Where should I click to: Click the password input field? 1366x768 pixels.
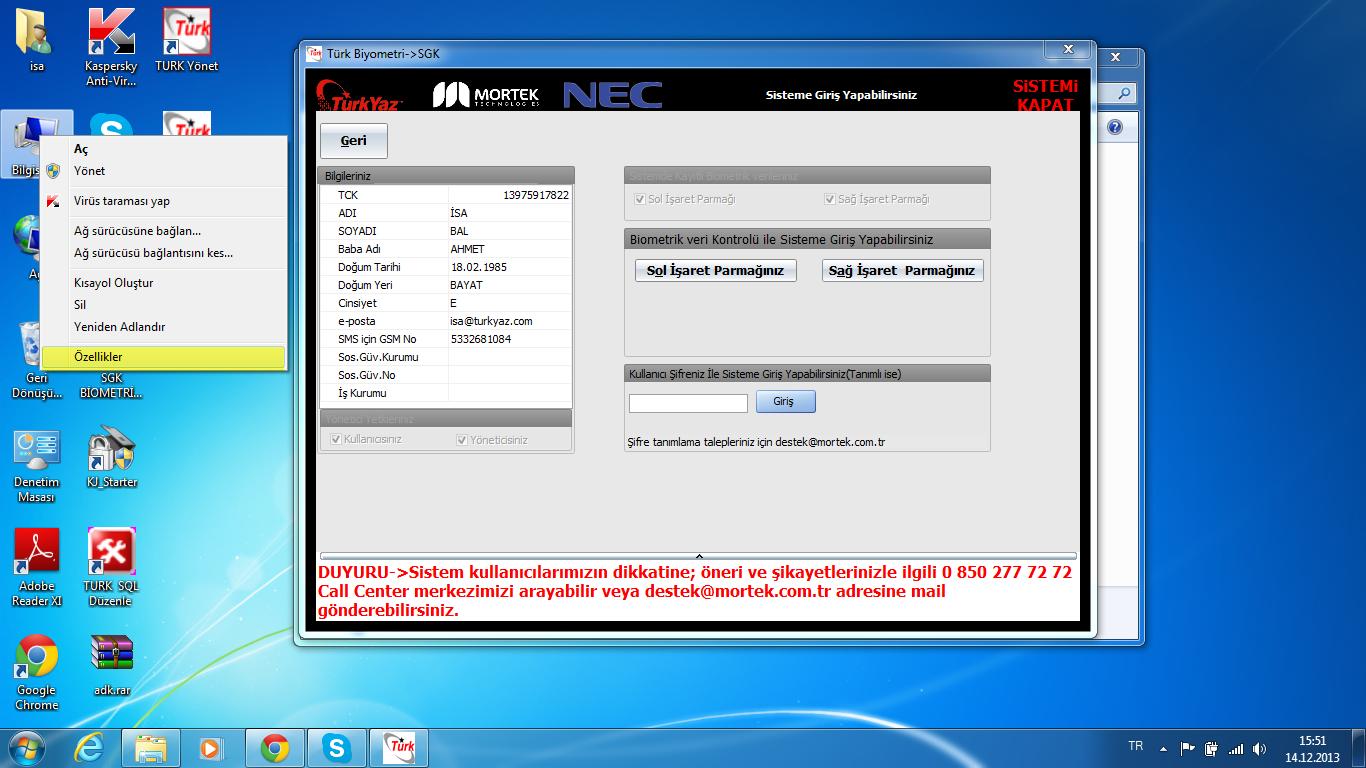[x=688, y=404]
